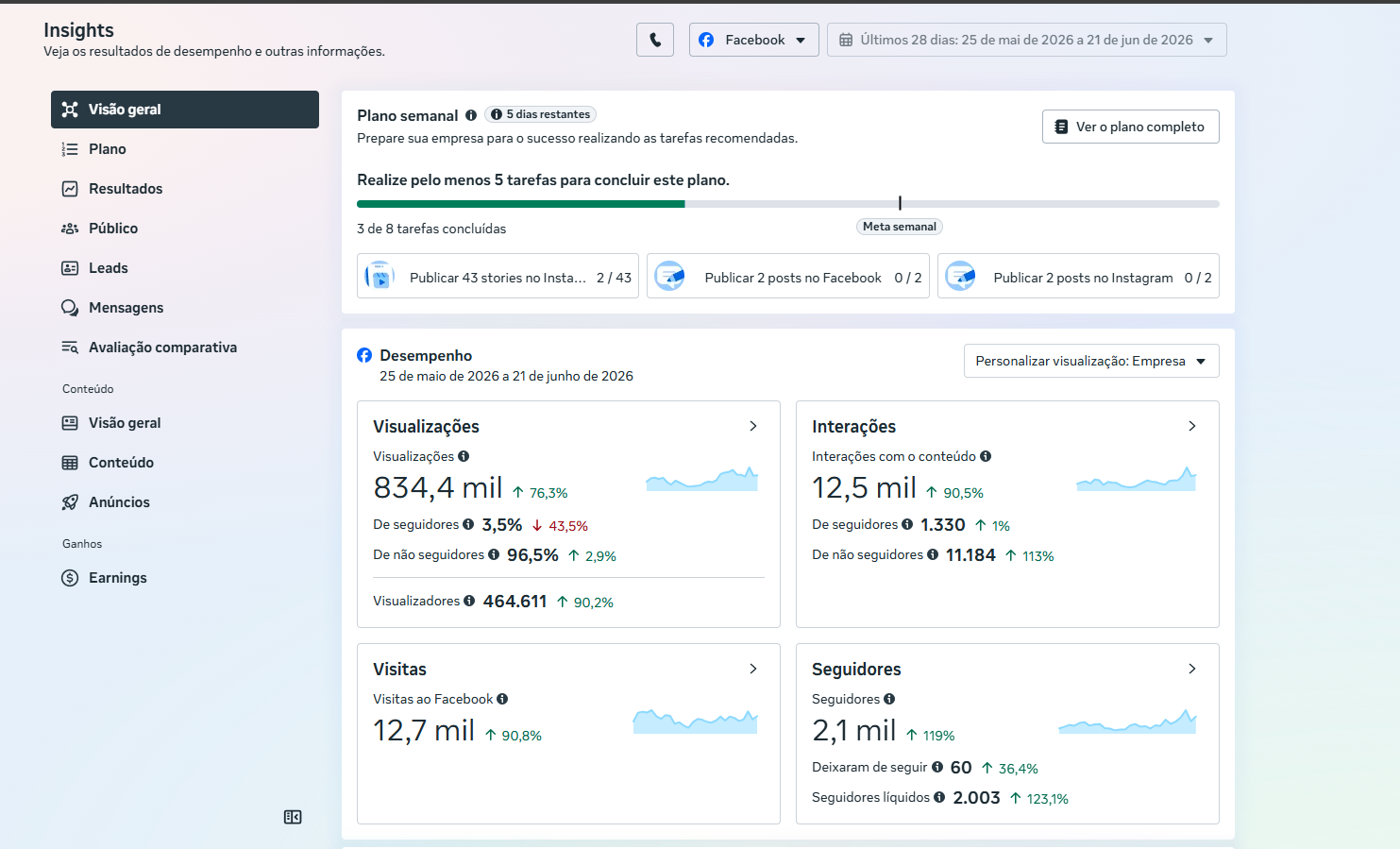Screen dimensions: 1400x849
Task: Click the 5 dias restantes badge
Action: 541,114
